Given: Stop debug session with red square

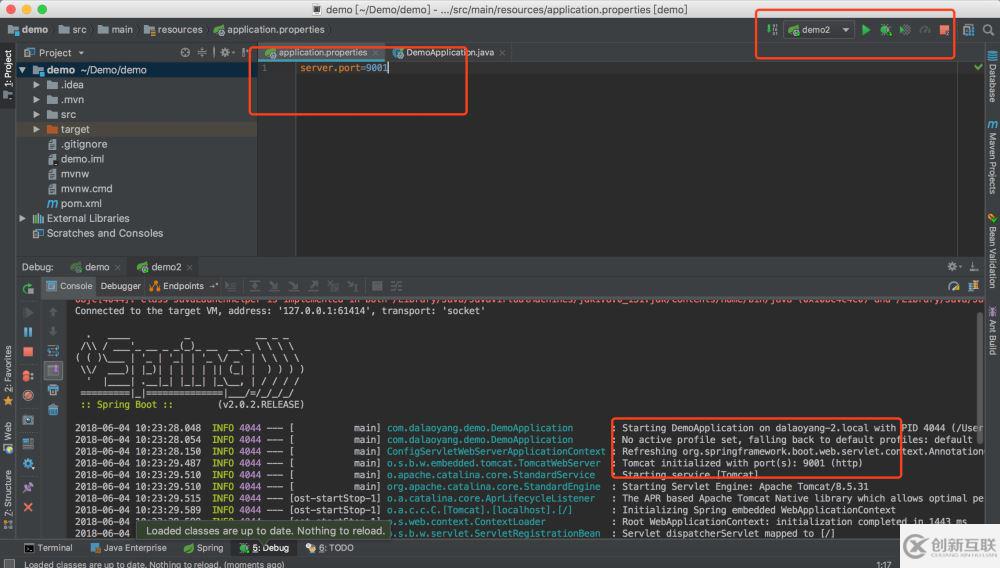Looking at the screenshot, I should [28, 352].
